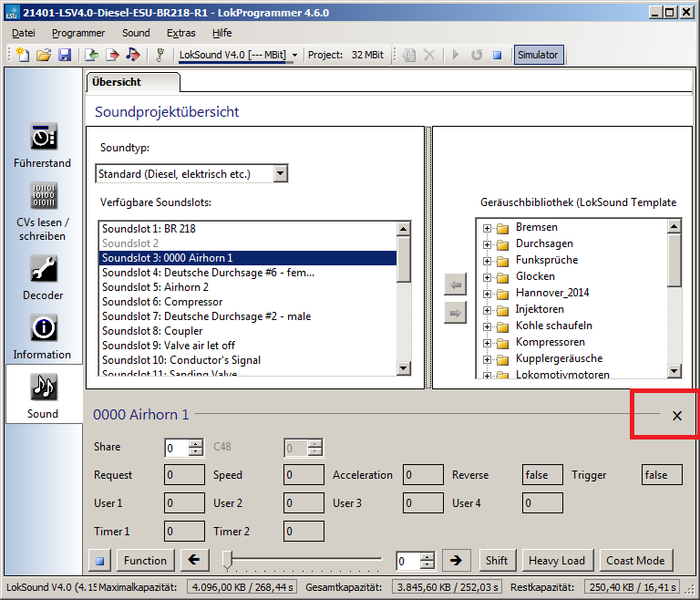Screen dimensions: 700x600
Task: Click the toolbar play triangle icon
Action: click(x=455, y=55)
